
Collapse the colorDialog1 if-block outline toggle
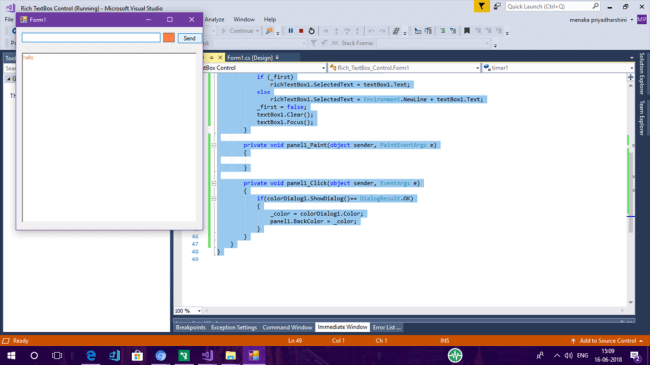214,199
